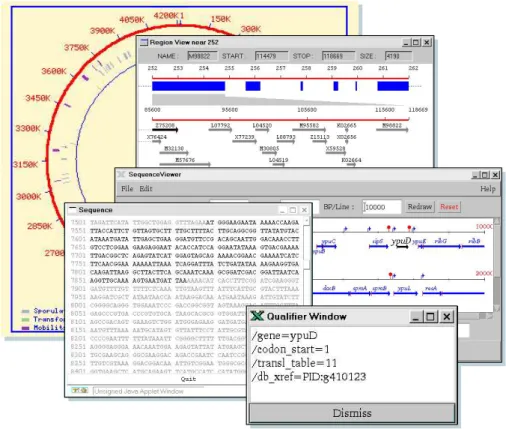Click the green X icon in Qualifier Window title

tap(257, 316)
